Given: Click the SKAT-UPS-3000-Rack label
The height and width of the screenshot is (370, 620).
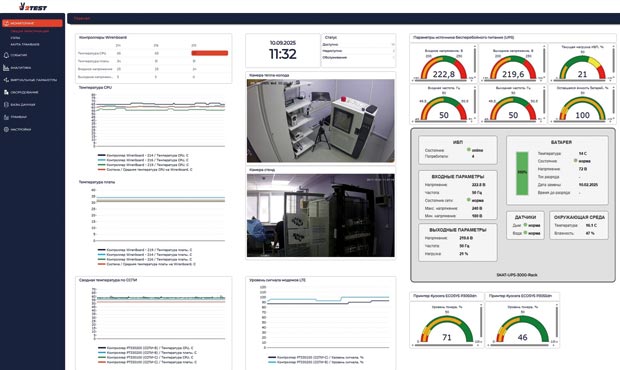Looking at the screenshot, I should coord(517,275).
